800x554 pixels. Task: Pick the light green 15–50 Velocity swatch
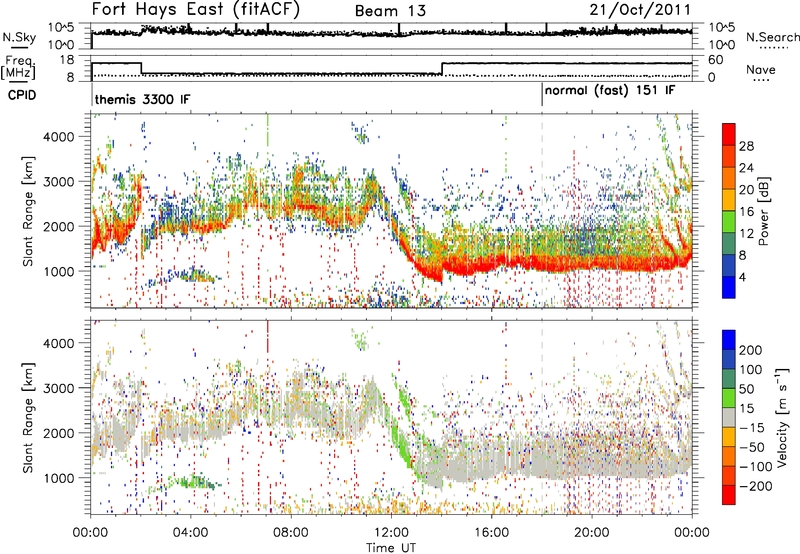[x=729, y=398]
